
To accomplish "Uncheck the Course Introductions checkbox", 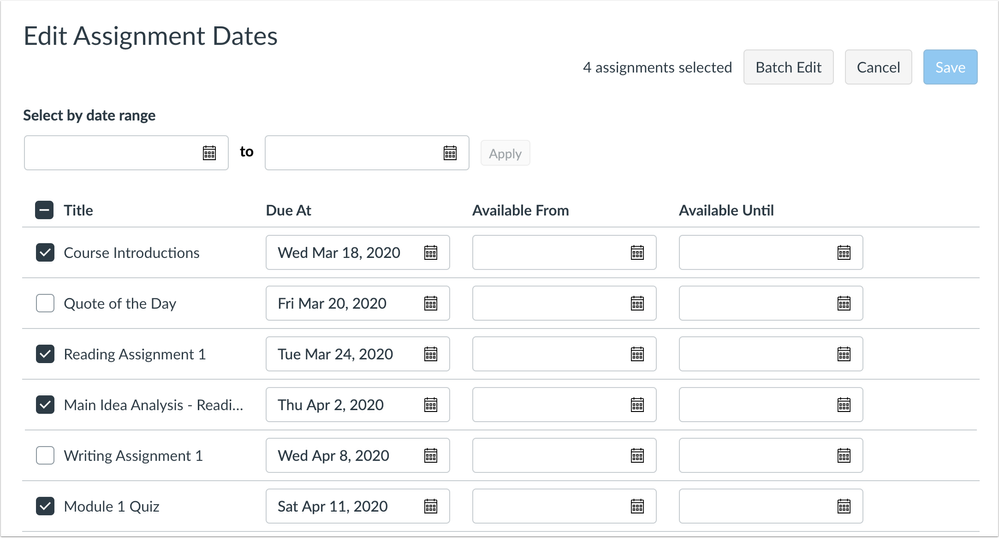I will [x=45, y=252].
